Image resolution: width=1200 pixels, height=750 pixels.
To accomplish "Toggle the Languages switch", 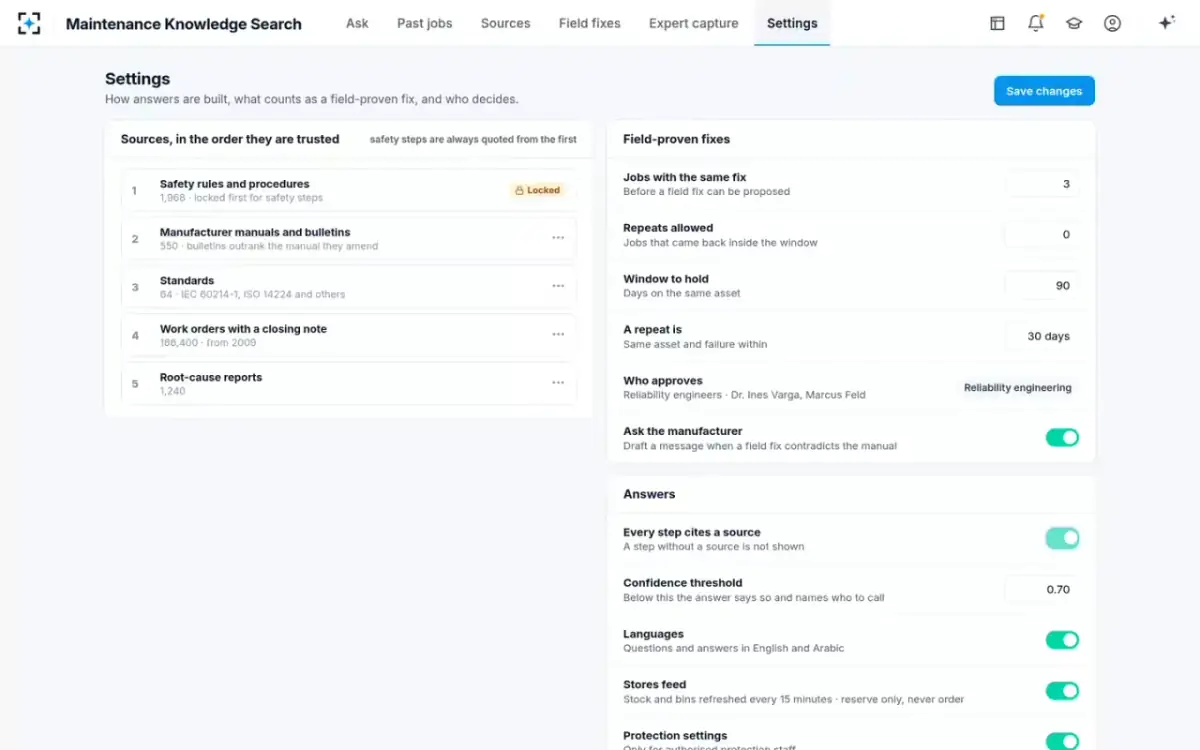I will click(1062, 640).
